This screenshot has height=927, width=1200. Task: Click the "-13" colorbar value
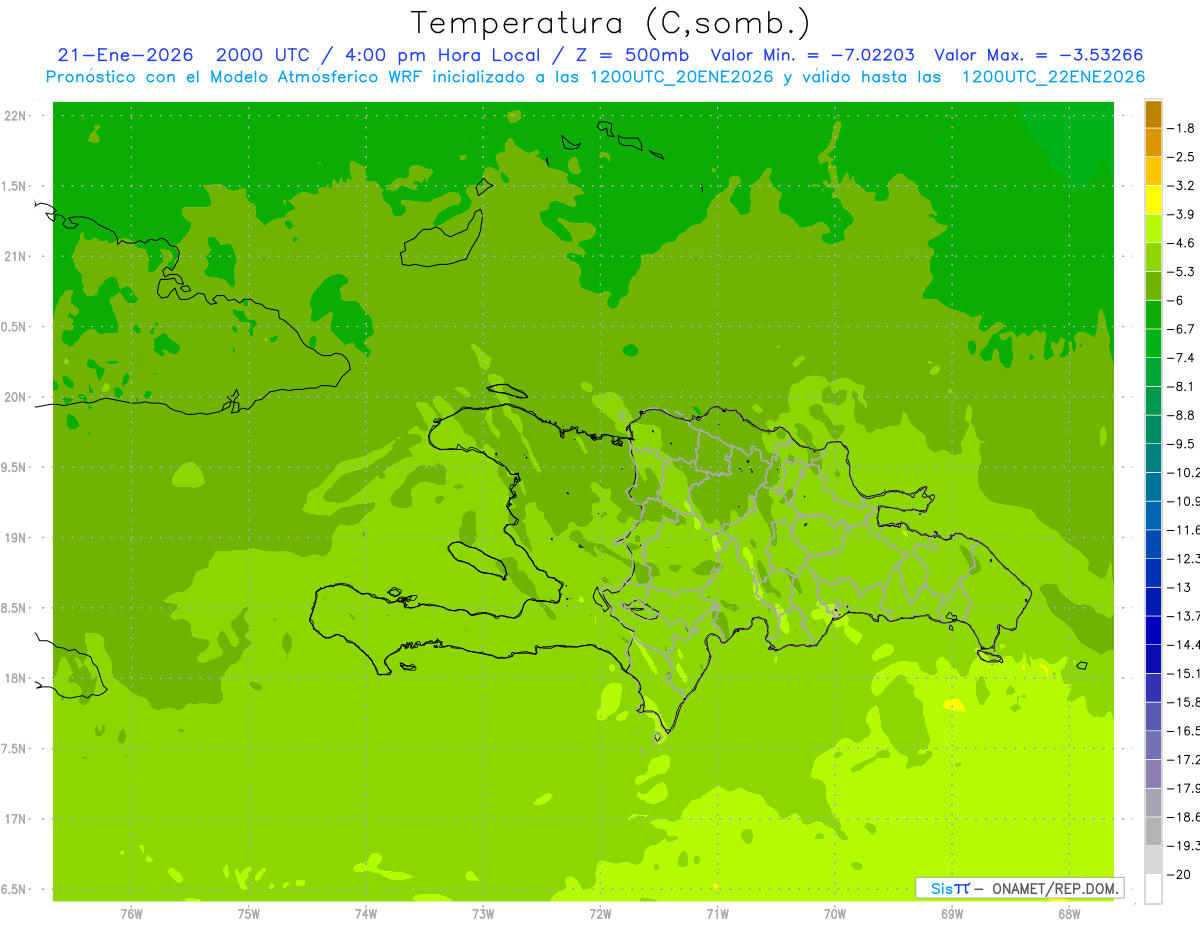(1181, 587)
